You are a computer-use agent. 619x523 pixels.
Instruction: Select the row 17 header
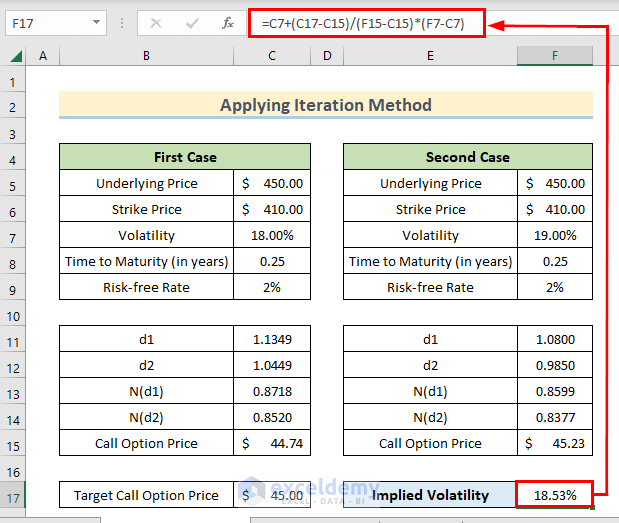pyautogui.click(x=14, y=495)
